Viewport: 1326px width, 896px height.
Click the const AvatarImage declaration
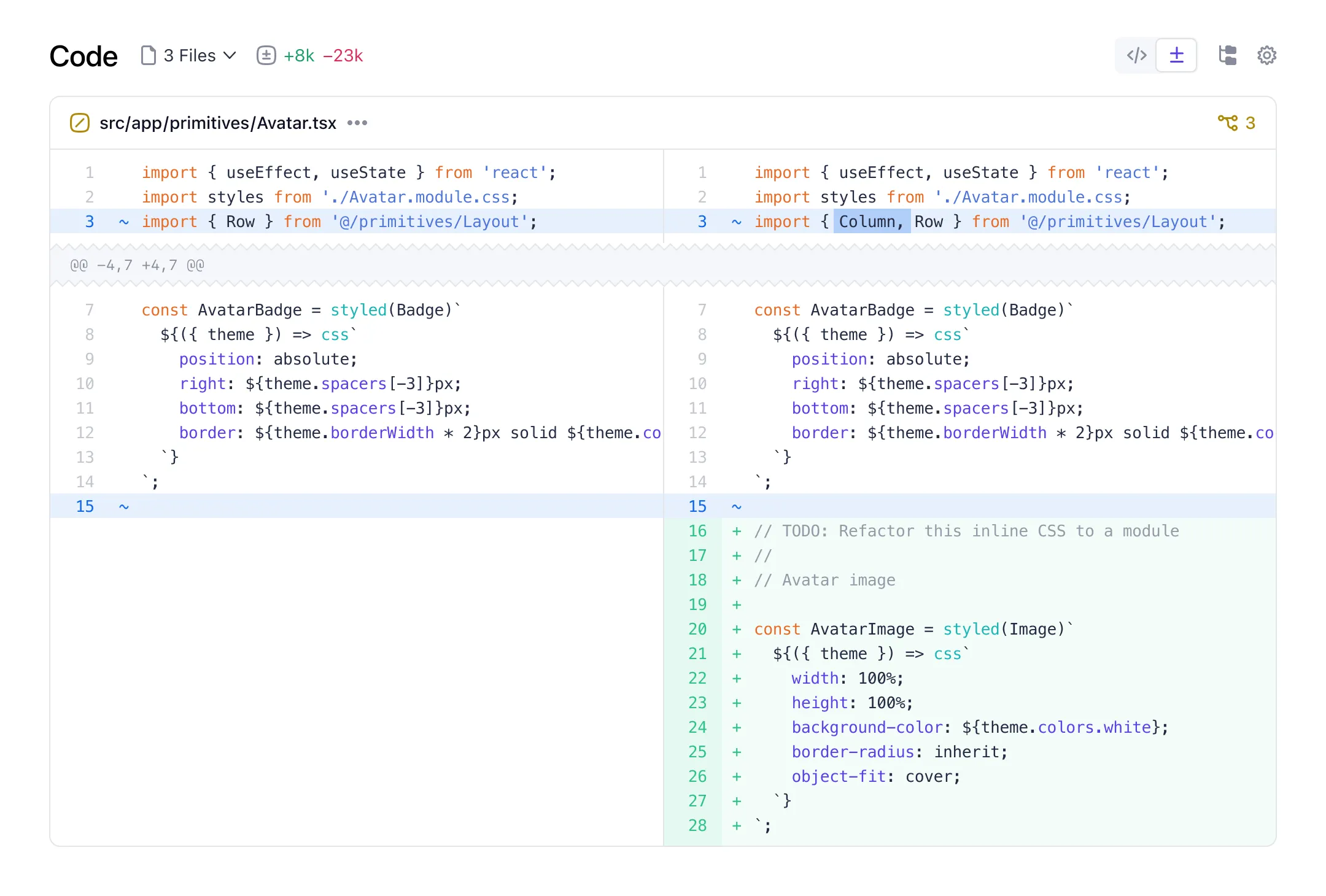click(913, 629)
